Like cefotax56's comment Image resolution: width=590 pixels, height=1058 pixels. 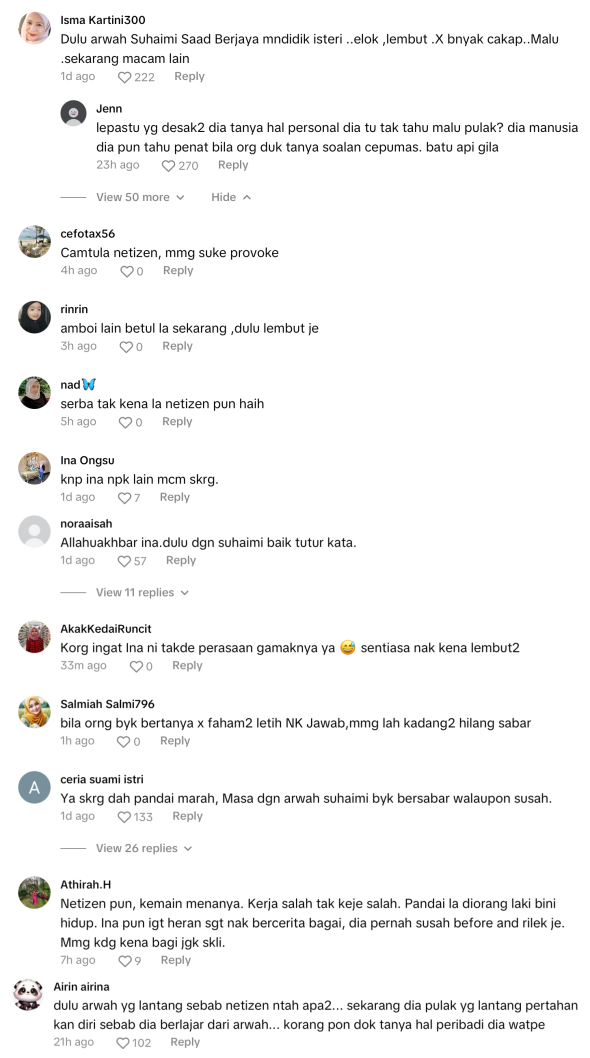click(x=126, y=271)
